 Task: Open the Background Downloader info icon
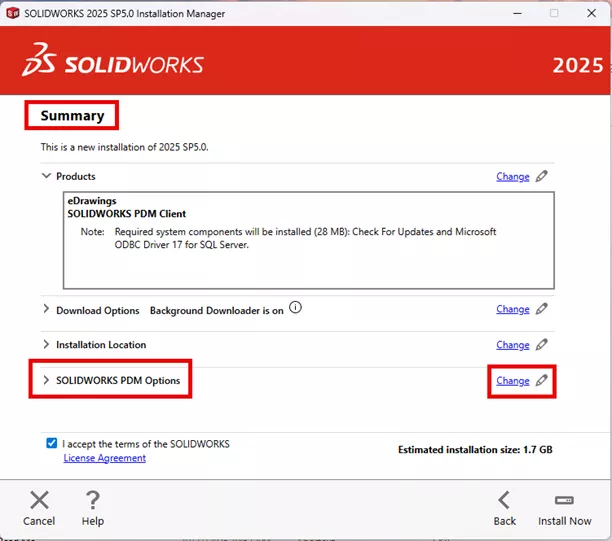click(295, 307)
